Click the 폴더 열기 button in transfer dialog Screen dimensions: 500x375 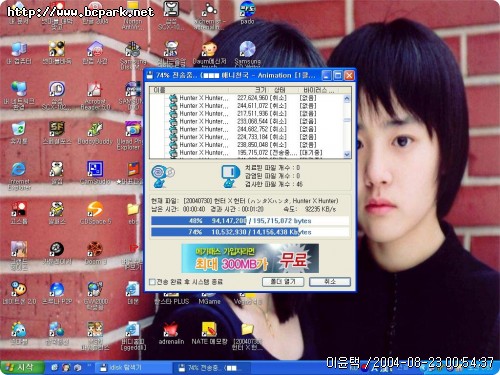[283, 282]
